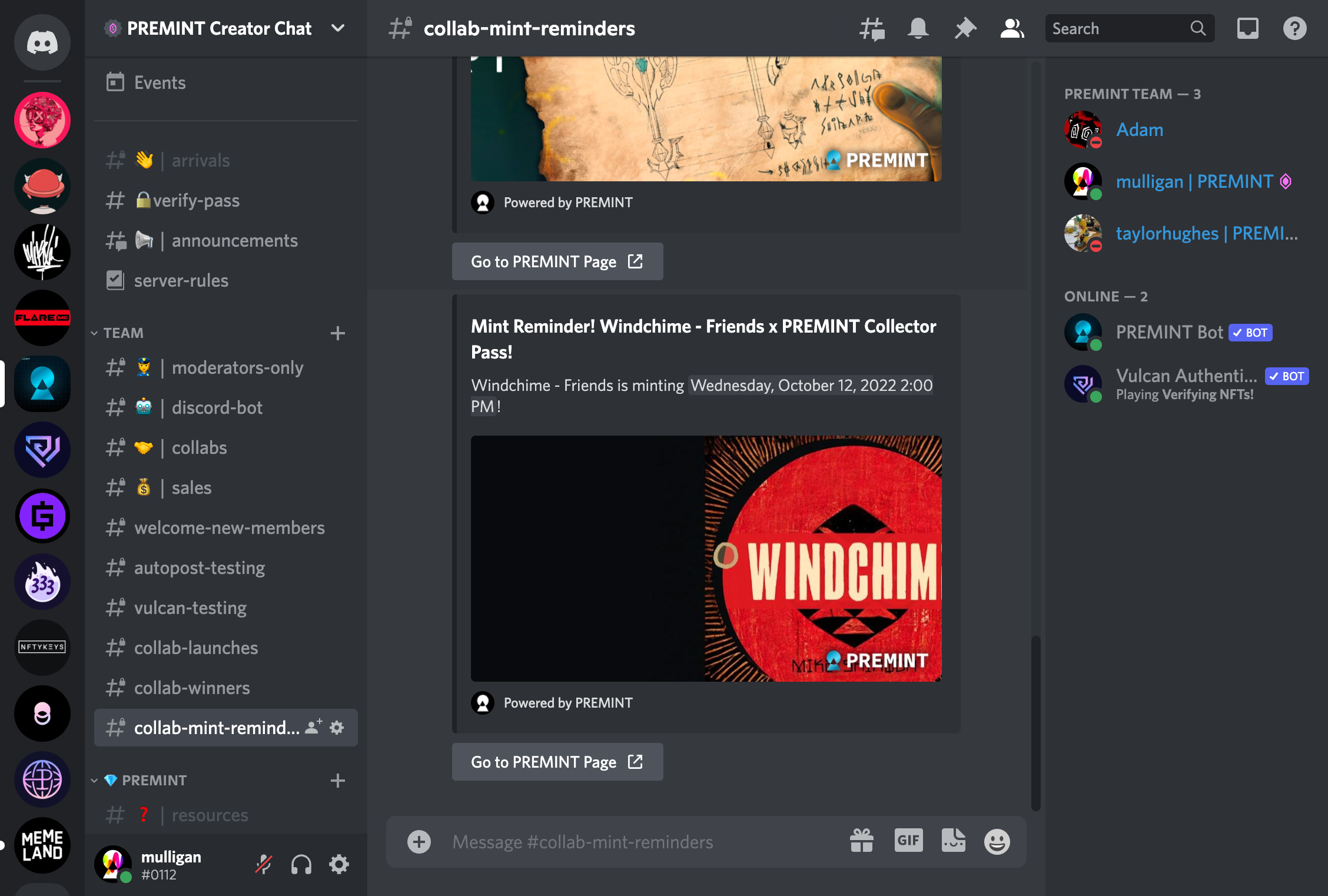Click upper Go to PREMINT Page button

557,261
